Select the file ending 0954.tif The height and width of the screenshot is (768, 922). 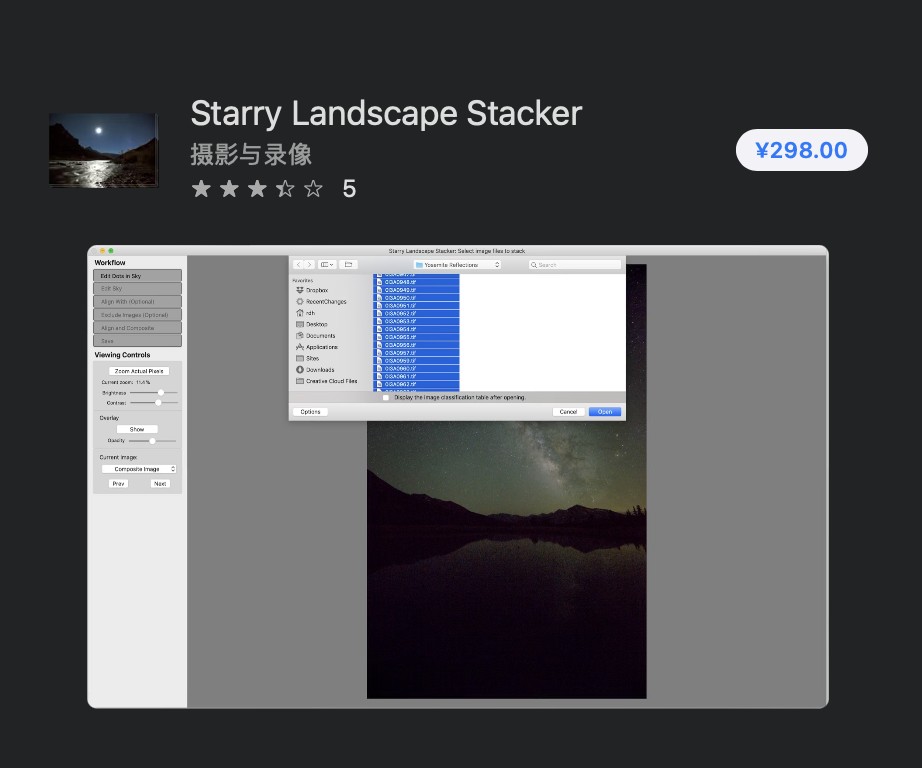416,329
